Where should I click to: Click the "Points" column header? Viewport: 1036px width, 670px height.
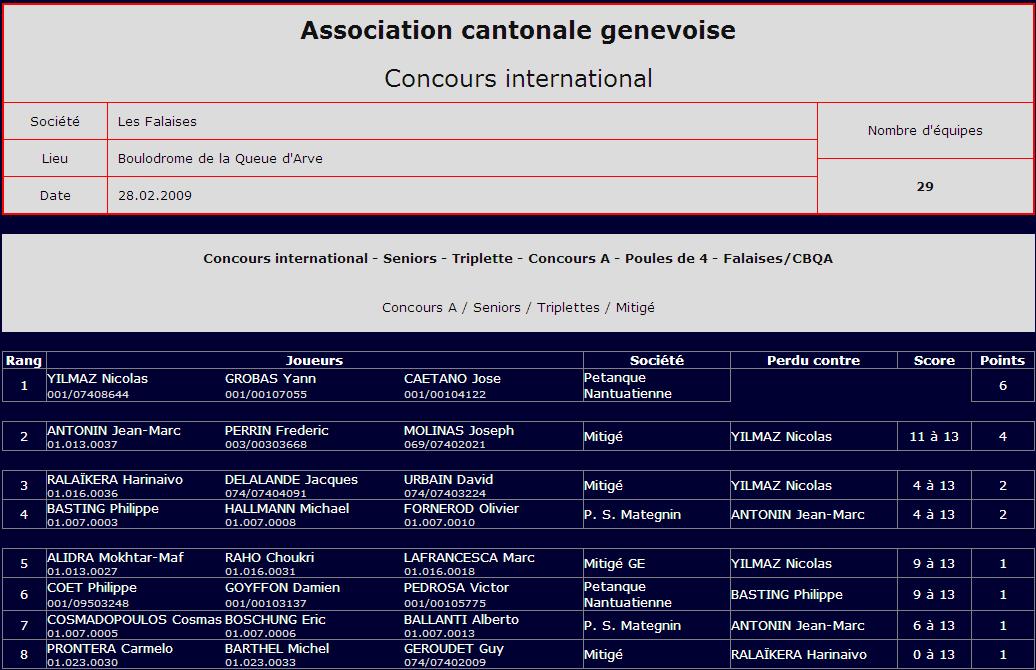click(x=1002, y=360)
